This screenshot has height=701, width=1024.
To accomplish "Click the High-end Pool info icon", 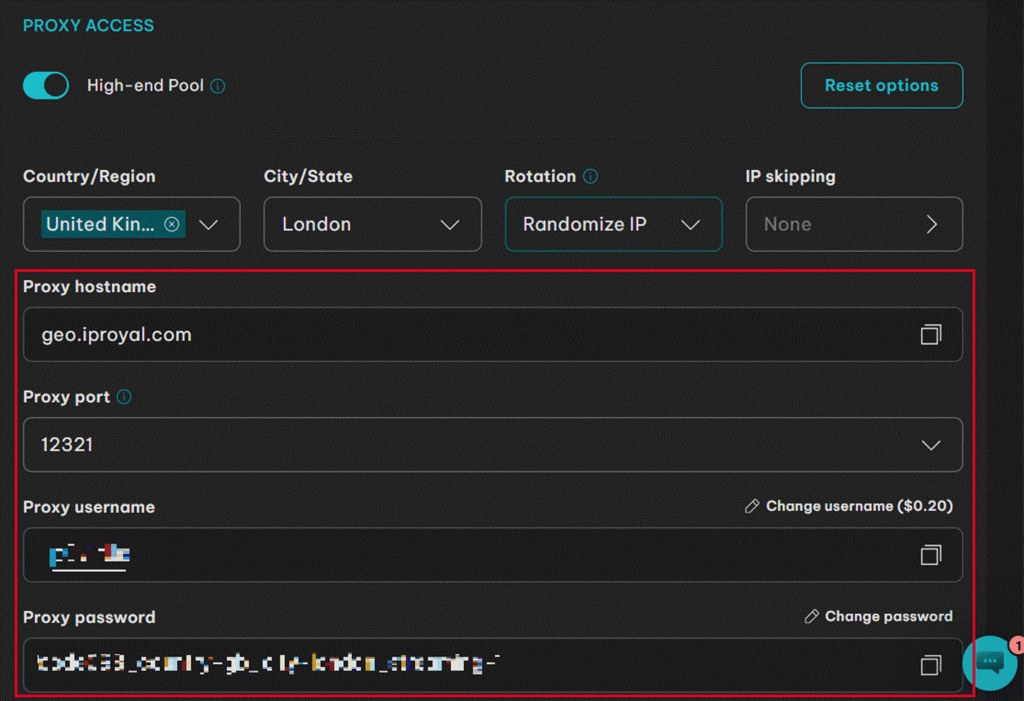I will pos(218,86).
